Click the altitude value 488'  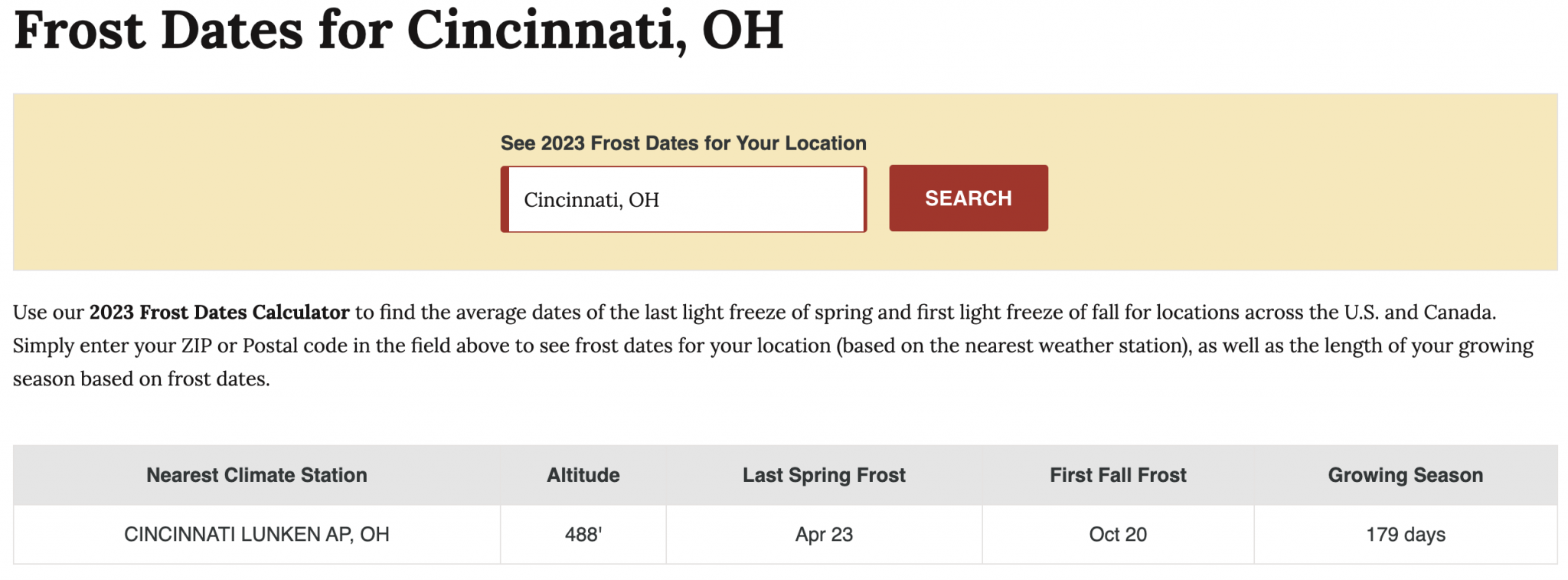pos(582,534)
